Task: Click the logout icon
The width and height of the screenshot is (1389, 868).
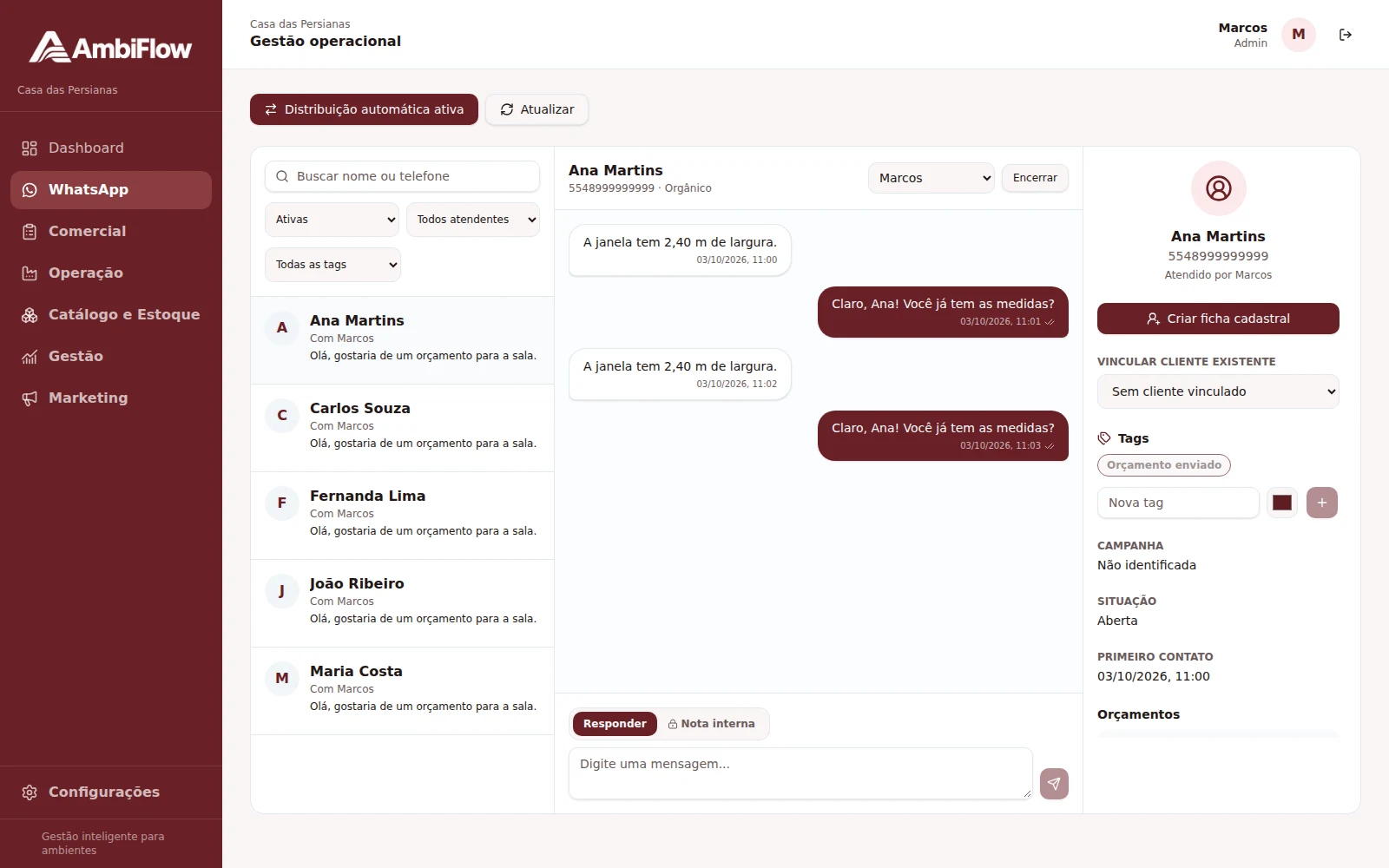Action: tap(1346, 35)
